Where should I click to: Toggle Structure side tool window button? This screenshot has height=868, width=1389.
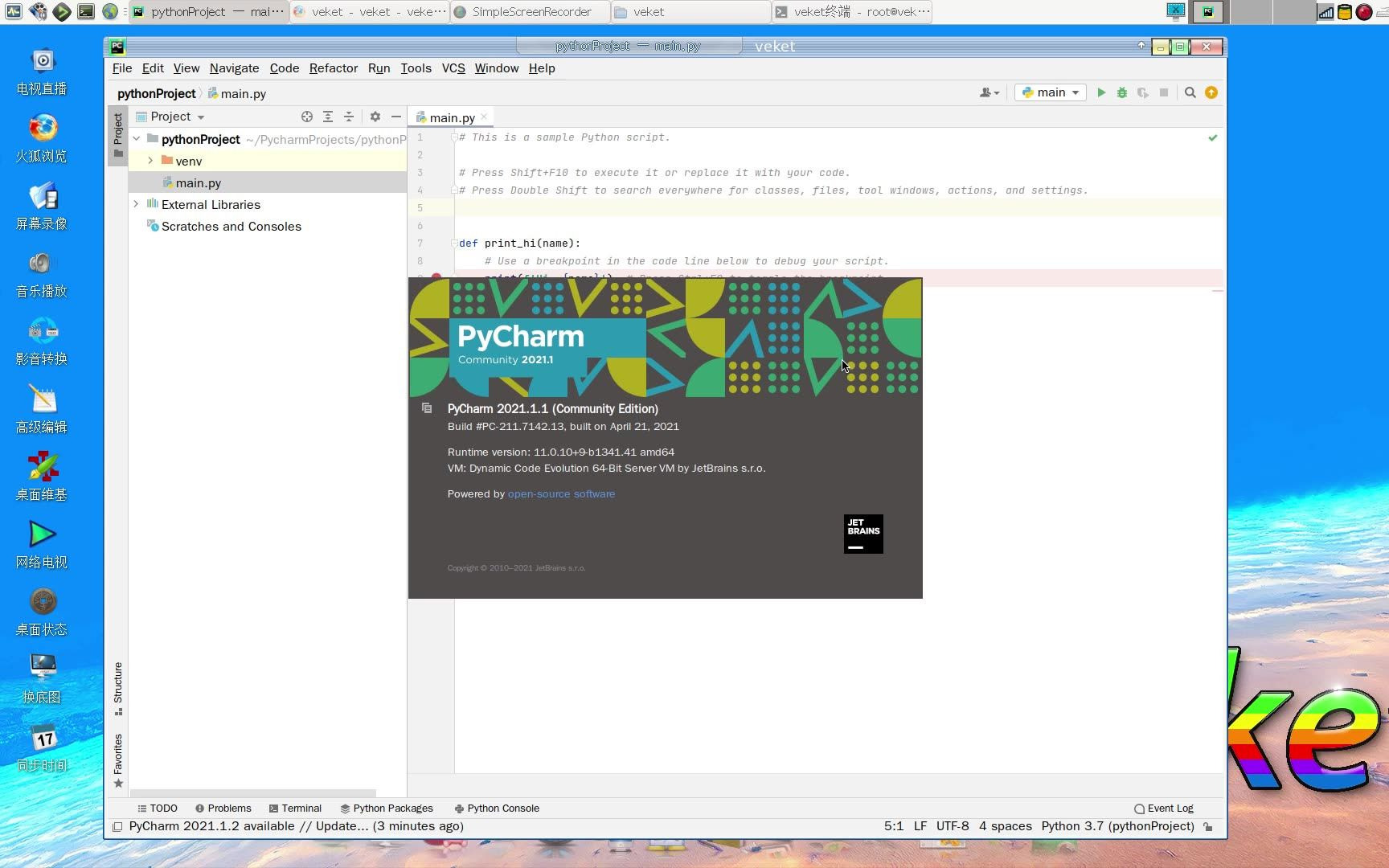pos(118,688)
